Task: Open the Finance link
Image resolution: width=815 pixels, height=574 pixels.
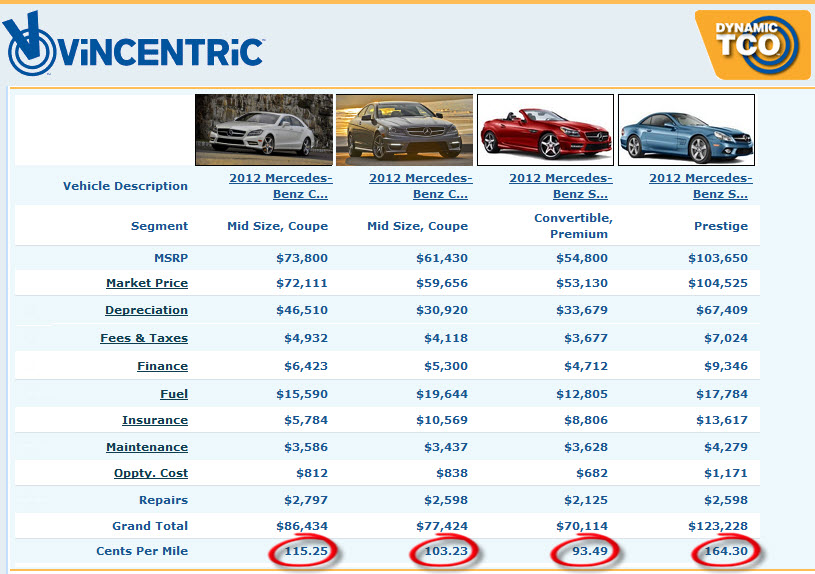Action: point(163,366)
